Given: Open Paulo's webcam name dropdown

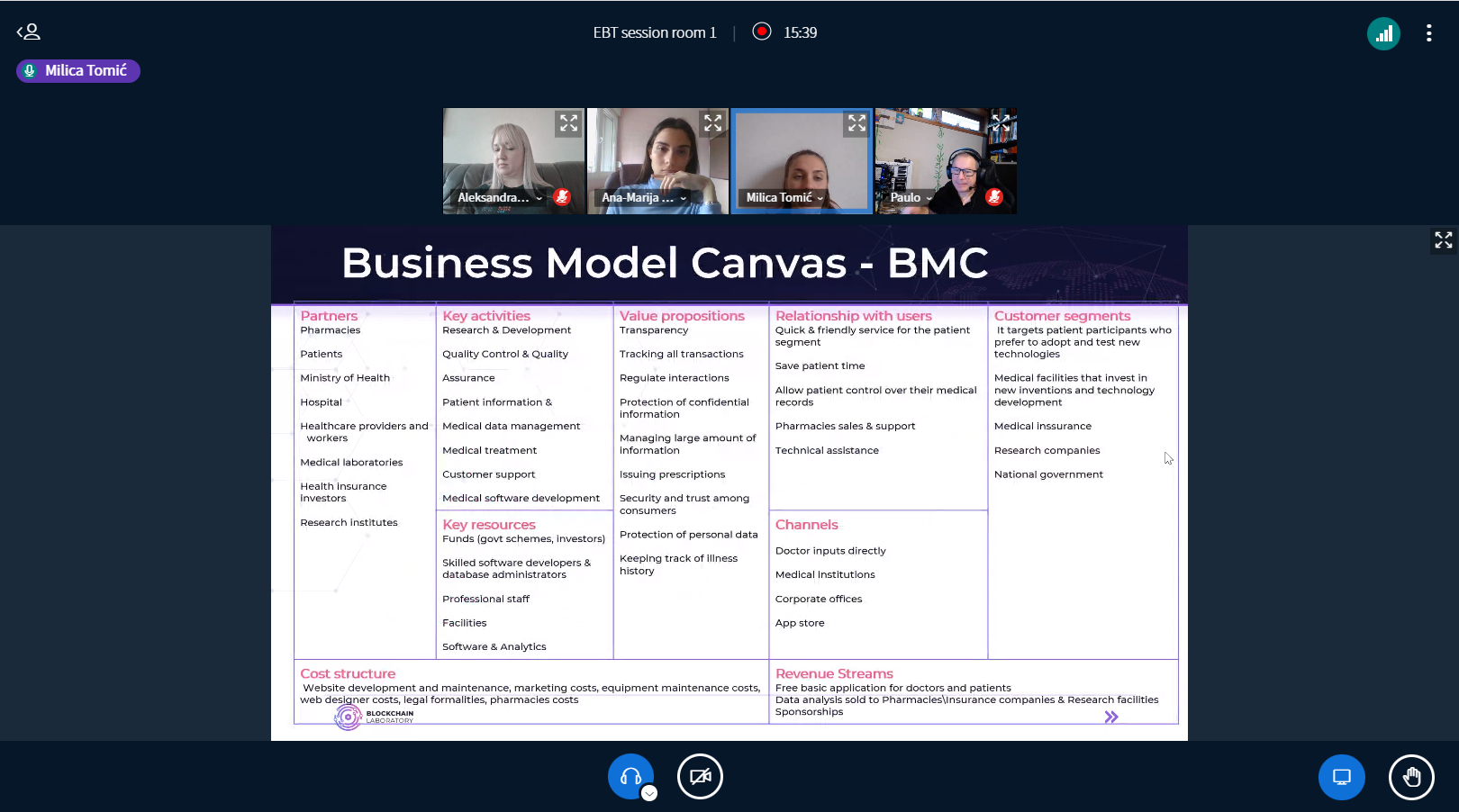Looking at the screenshot, I should (x=911, y=198).
